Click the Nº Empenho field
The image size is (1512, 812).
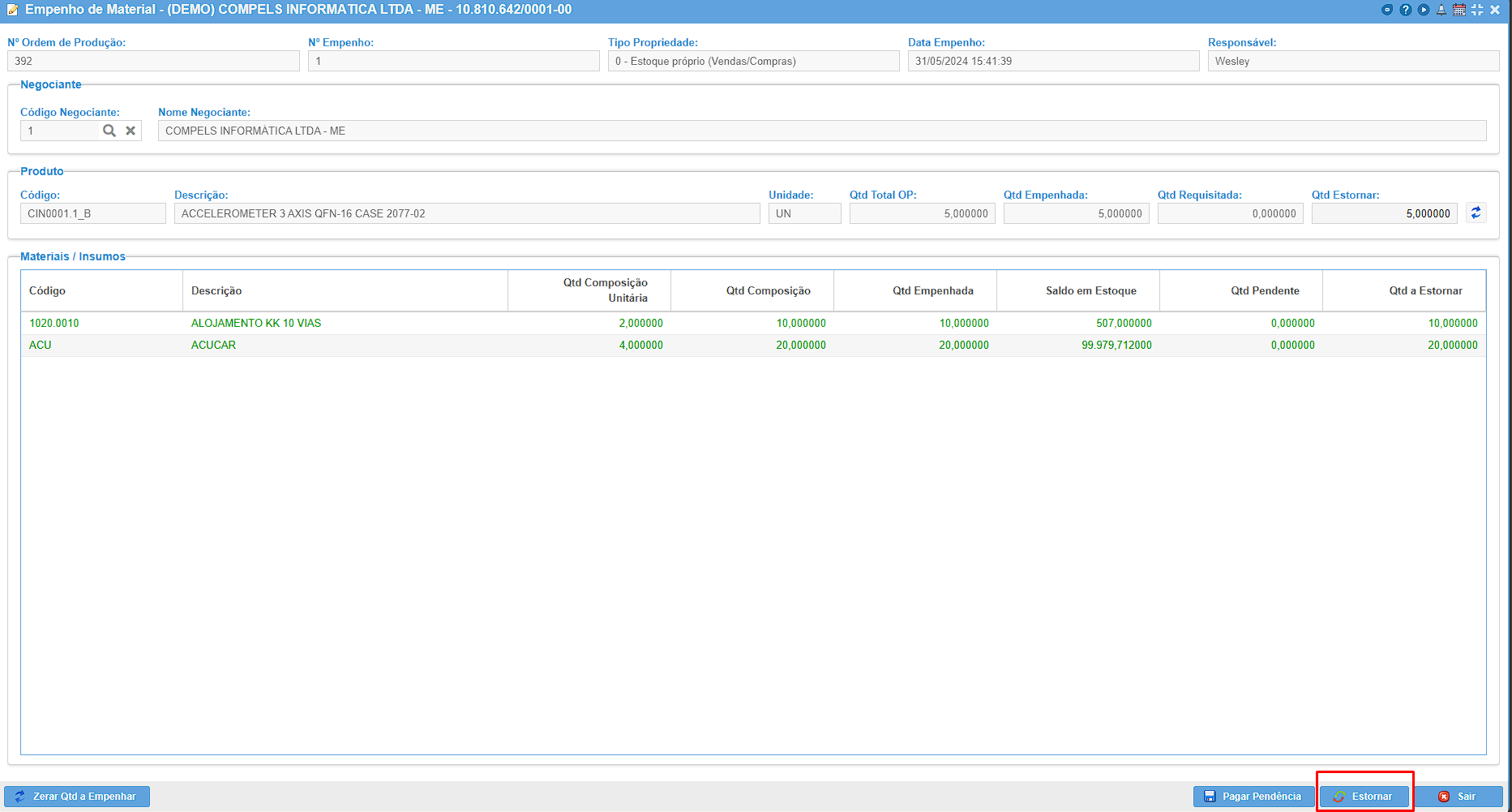click(453, 61)
